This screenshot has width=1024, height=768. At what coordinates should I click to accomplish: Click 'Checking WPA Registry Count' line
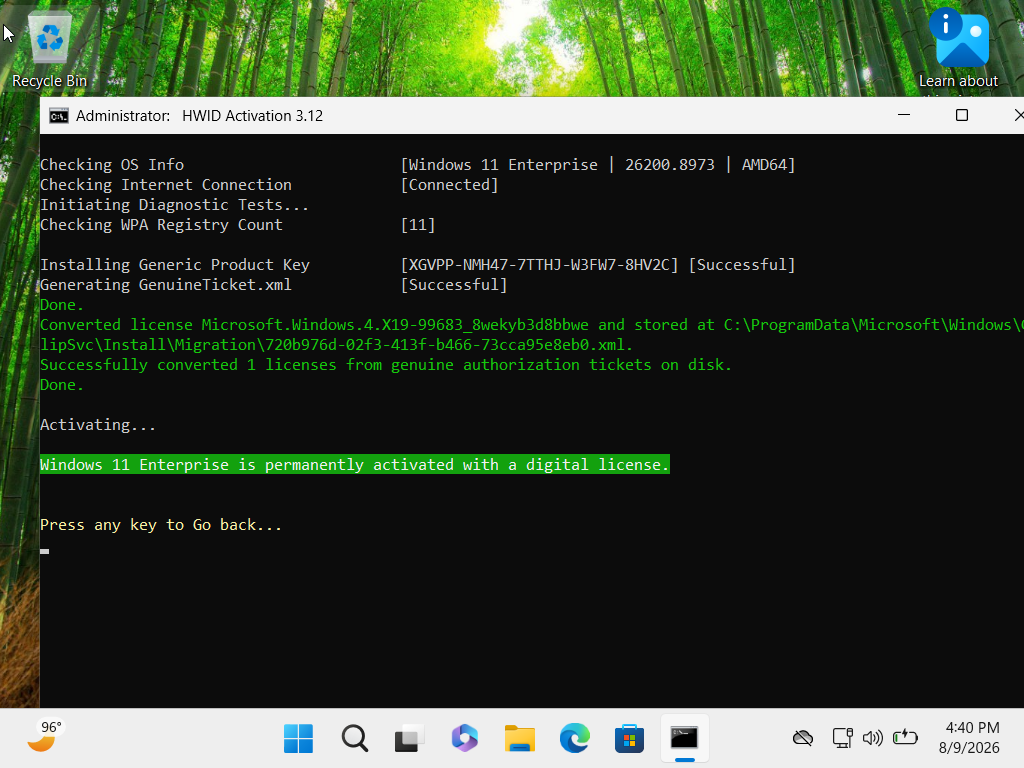click(x=161, y=225)
